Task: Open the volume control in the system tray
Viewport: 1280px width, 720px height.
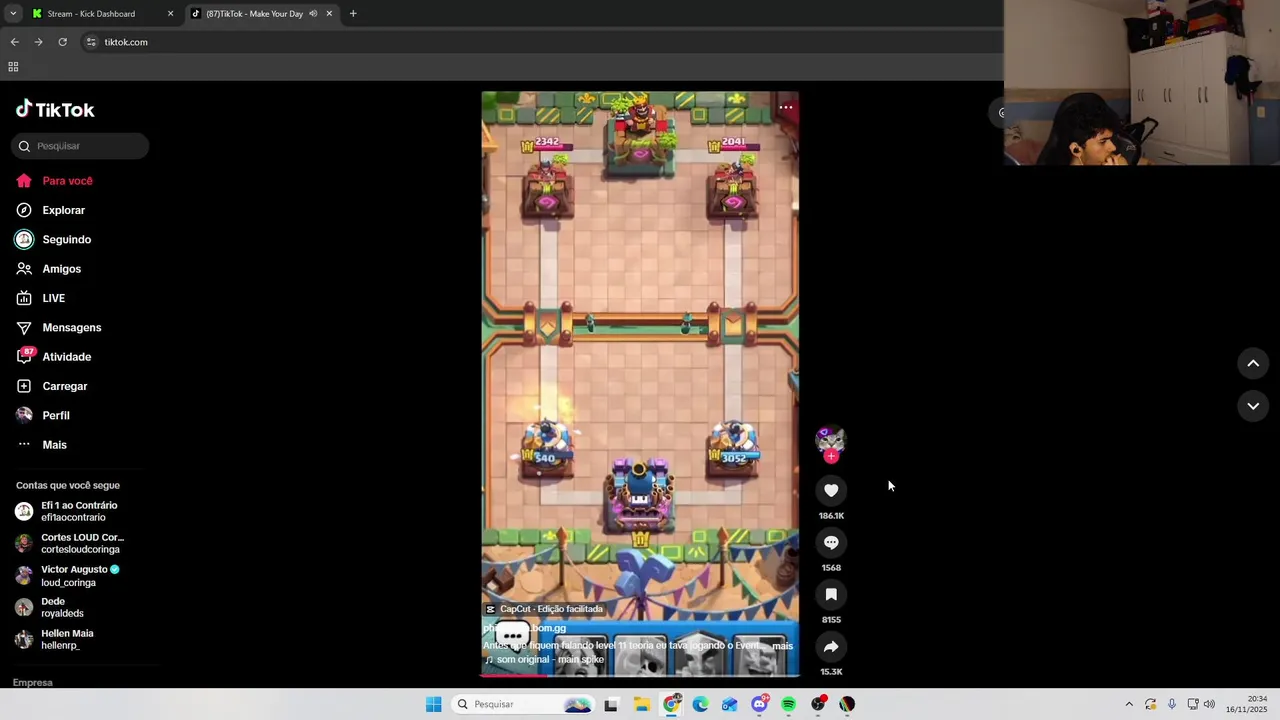Action: coord(1209,704)
